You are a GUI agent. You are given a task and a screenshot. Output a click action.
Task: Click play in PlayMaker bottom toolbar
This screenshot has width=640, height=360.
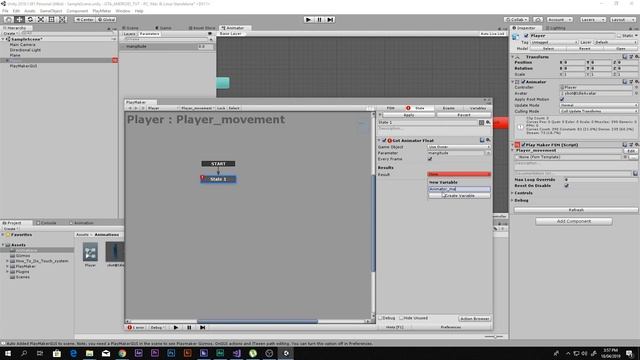pos(176,327)
